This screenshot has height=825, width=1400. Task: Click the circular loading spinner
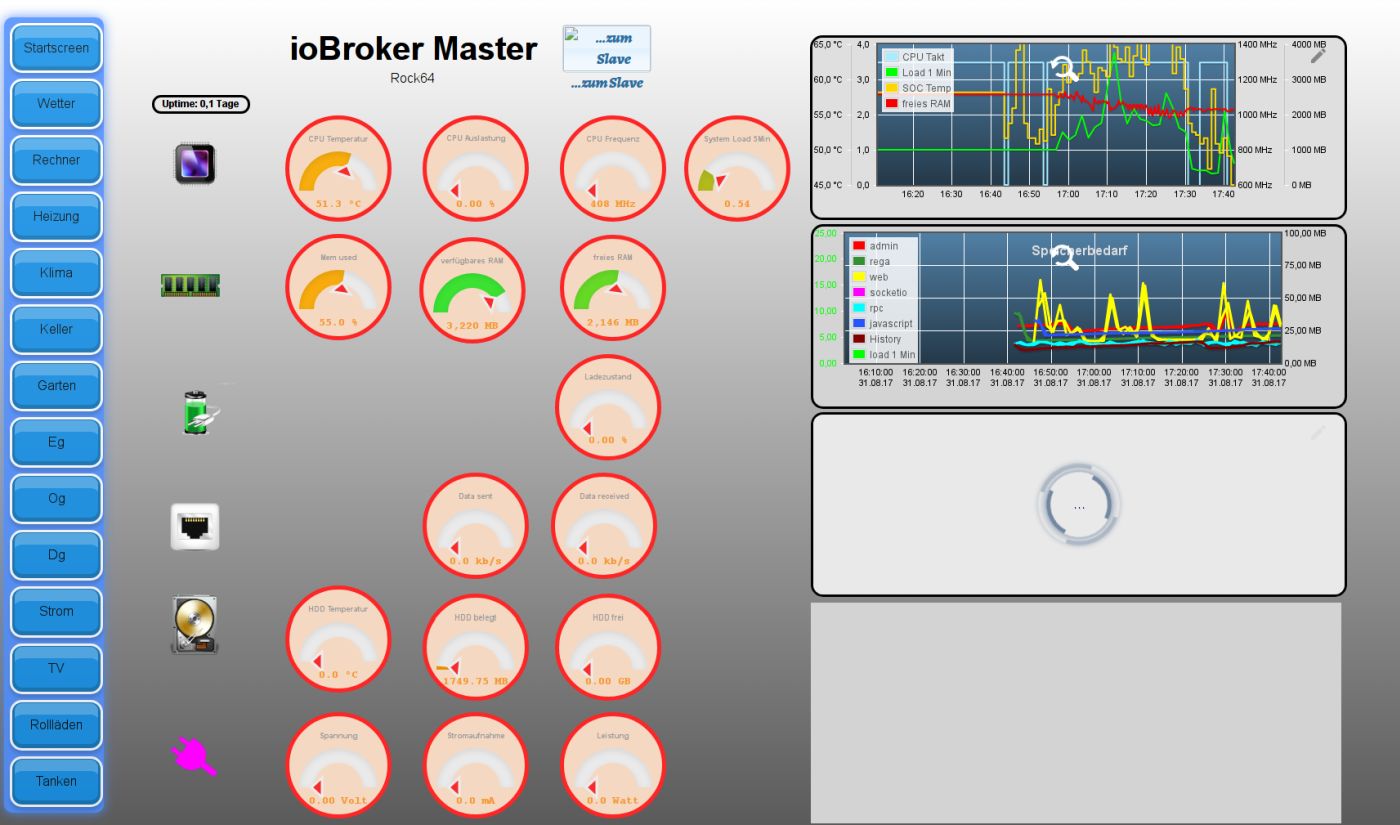(x=1078, y=506)
